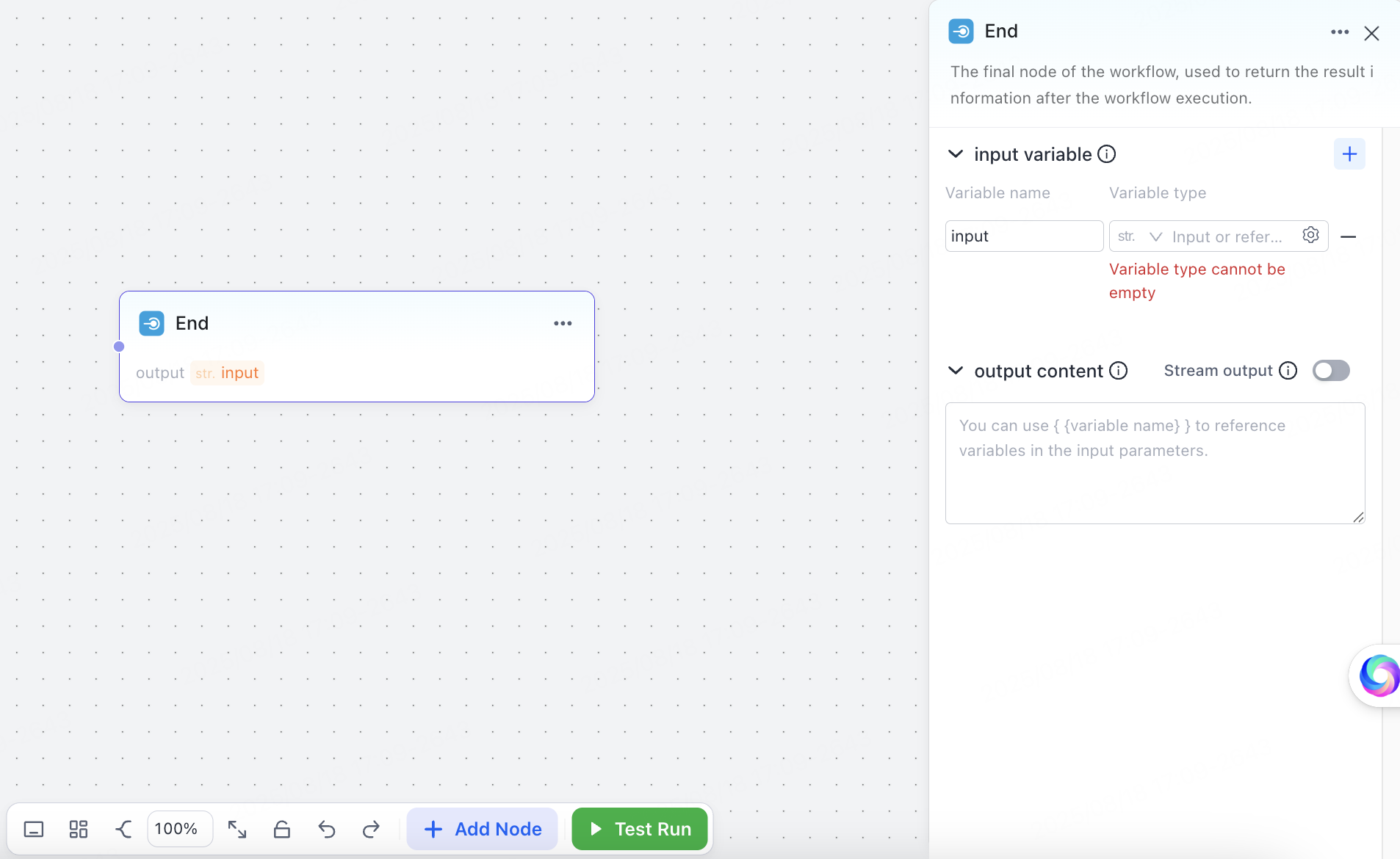
Task: Click the minimap icon in bottom toolbar
Action: [x=34, y=829]
